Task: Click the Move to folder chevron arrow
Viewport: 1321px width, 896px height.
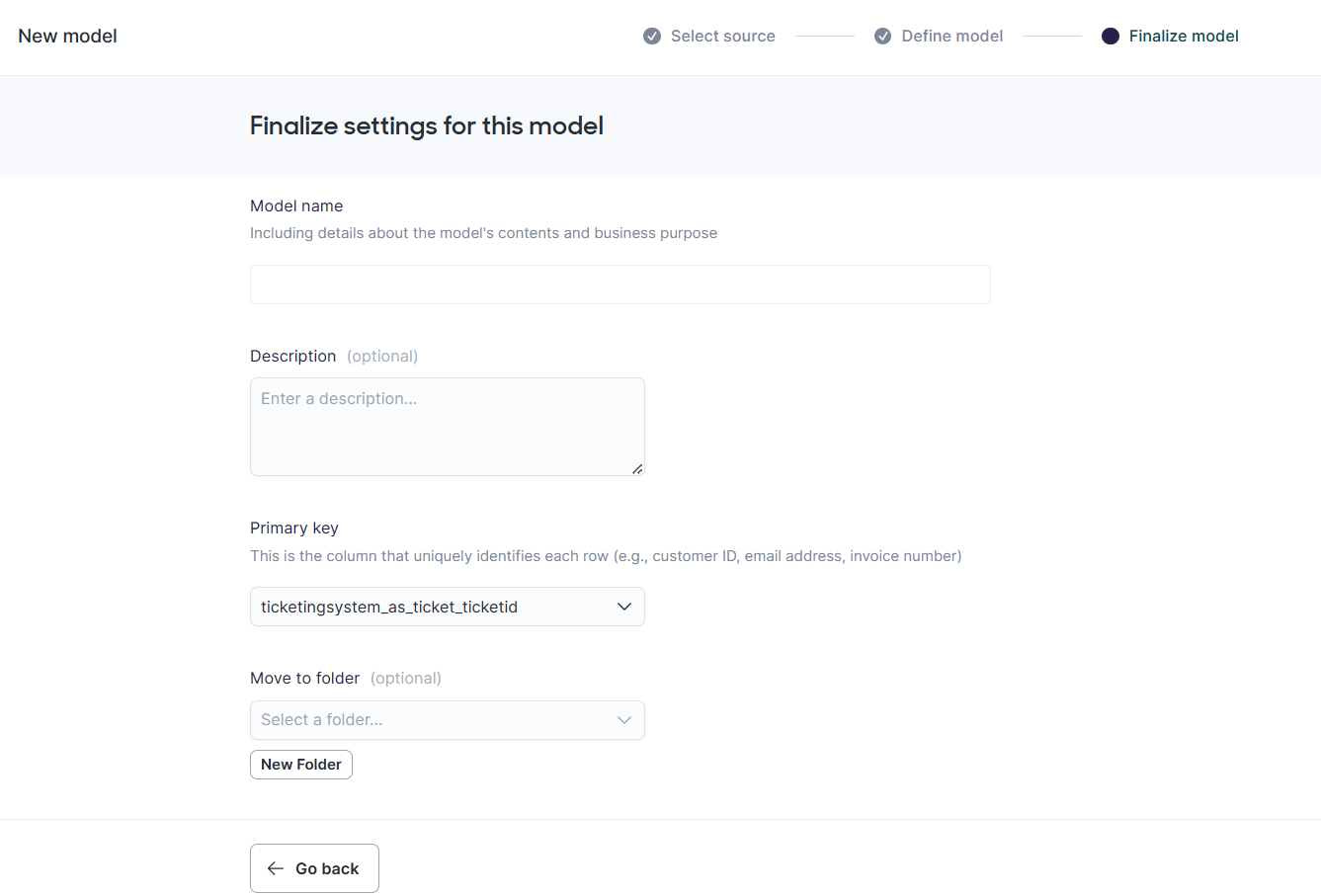Action: click(x=624, y=720)
